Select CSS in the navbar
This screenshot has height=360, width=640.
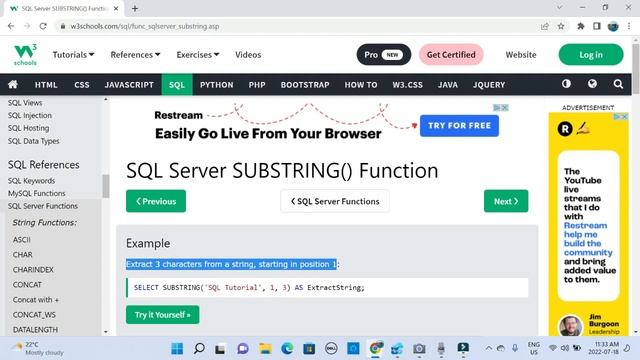click(x=82, y=84)
